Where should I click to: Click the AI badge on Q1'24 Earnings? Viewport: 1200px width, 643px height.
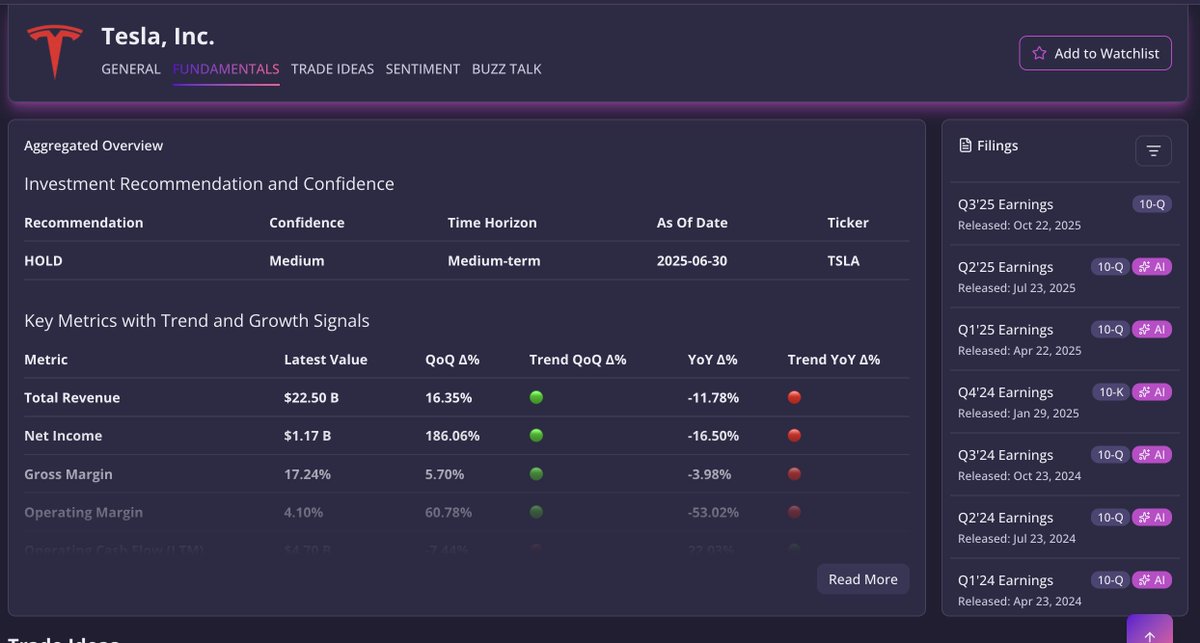(x=1151, y=580)
